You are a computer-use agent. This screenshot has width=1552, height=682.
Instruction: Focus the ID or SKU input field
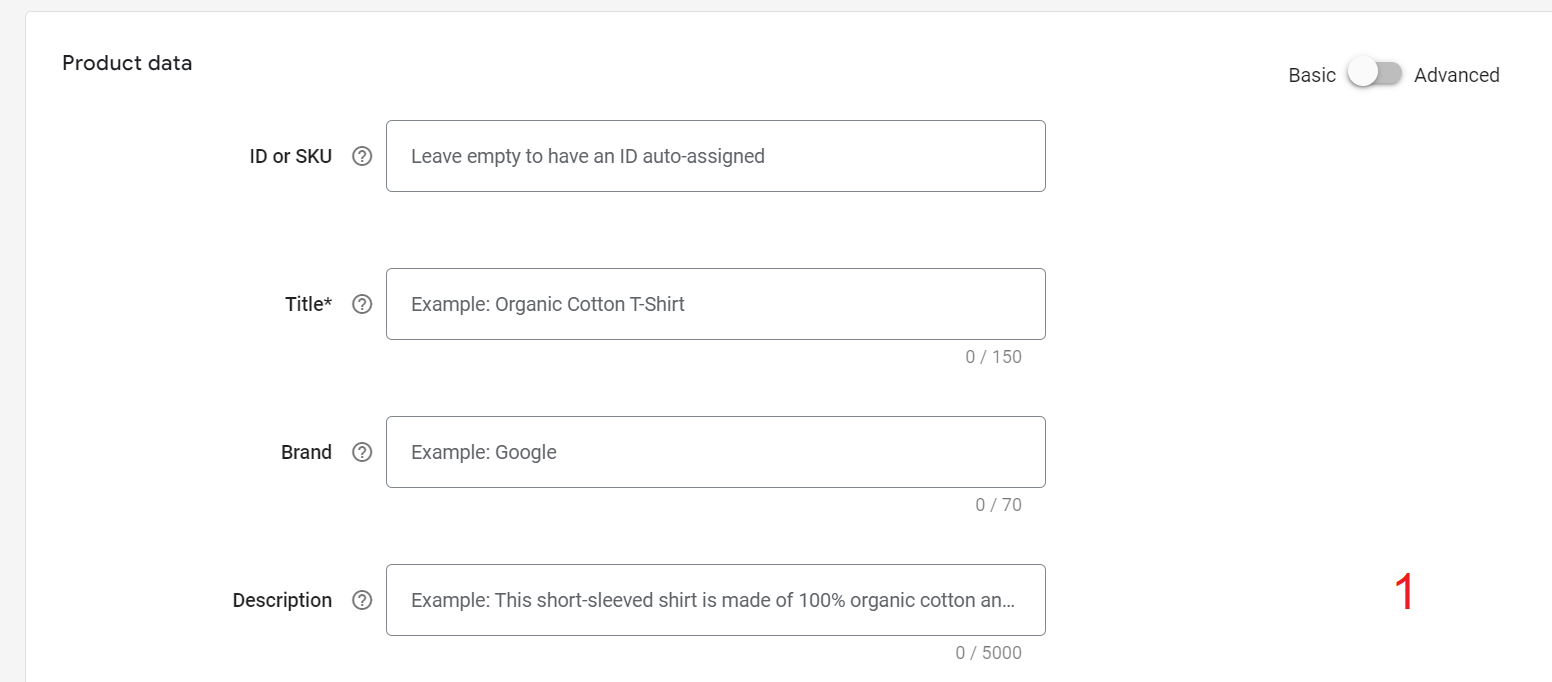point(716,156)
